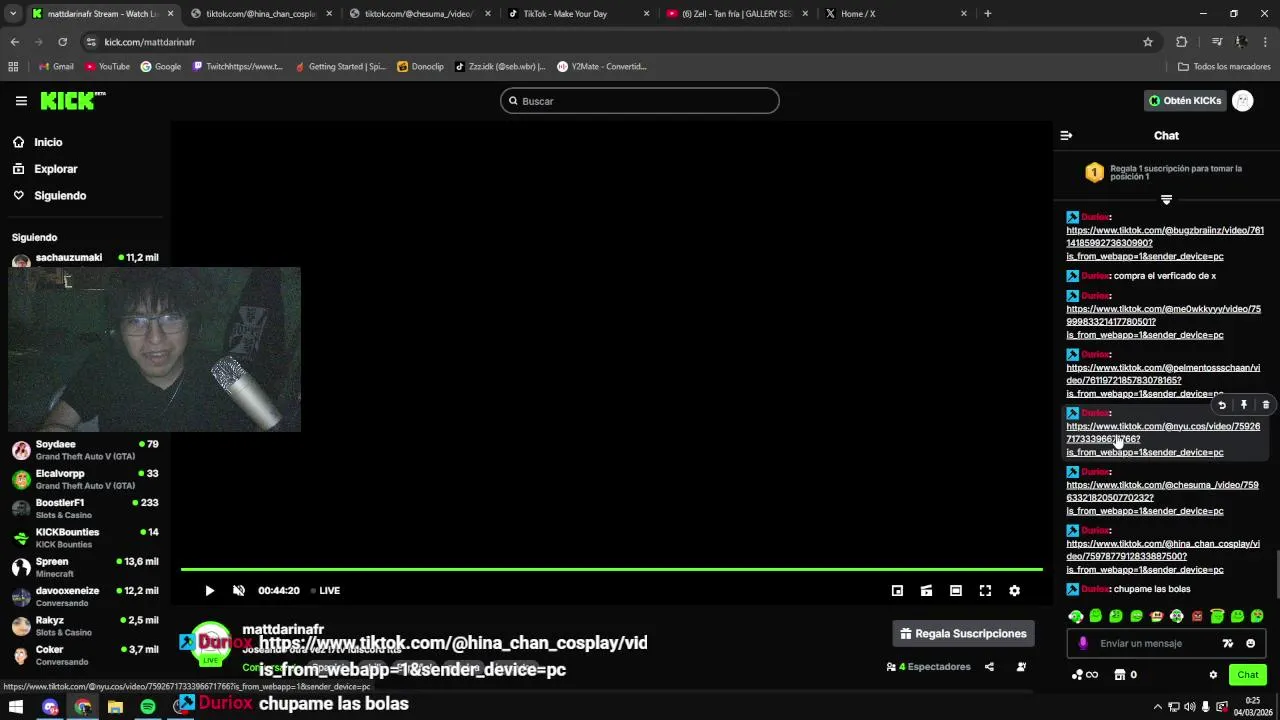The image size is (1280, 720).
Task: Jump to LIVE in the player
Action: click(x=325, y=591)
